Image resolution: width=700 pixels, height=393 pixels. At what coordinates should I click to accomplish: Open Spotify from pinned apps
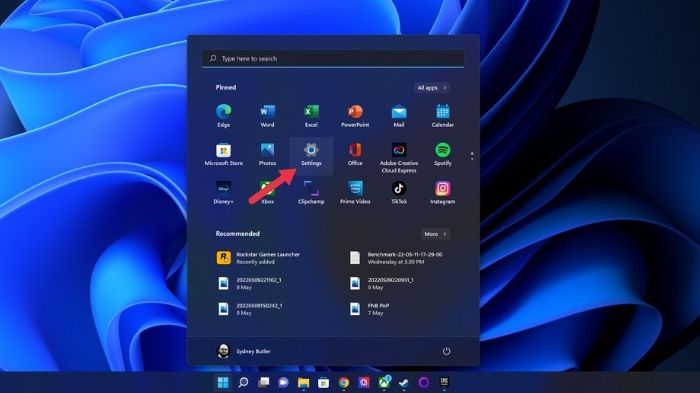point(442,154)
